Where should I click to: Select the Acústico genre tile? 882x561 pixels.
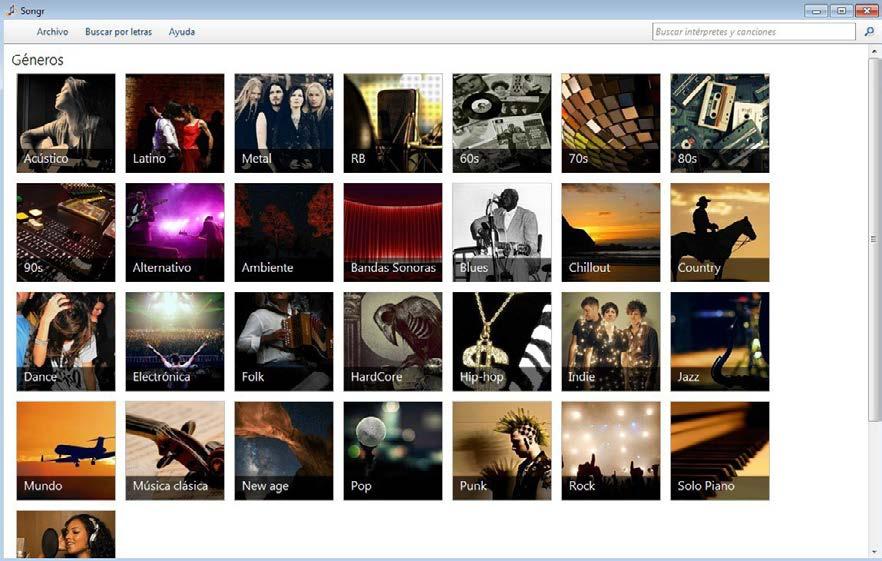[66, 123]
